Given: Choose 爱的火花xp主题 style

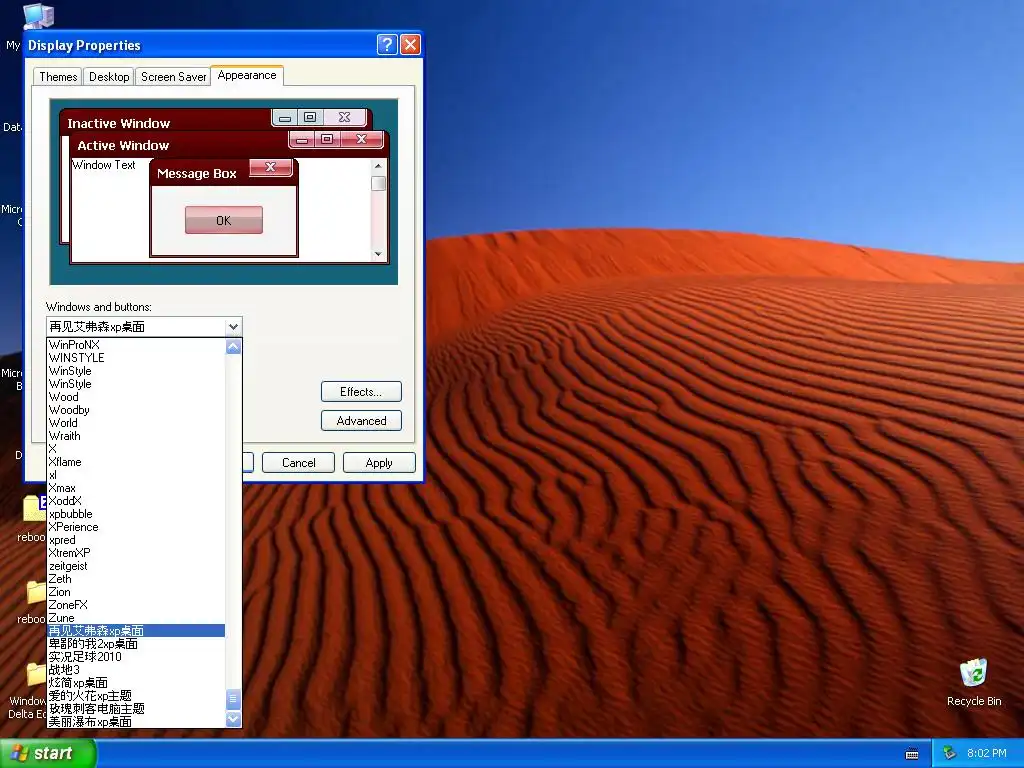Looking at the screenshot, I should (136, 696).
